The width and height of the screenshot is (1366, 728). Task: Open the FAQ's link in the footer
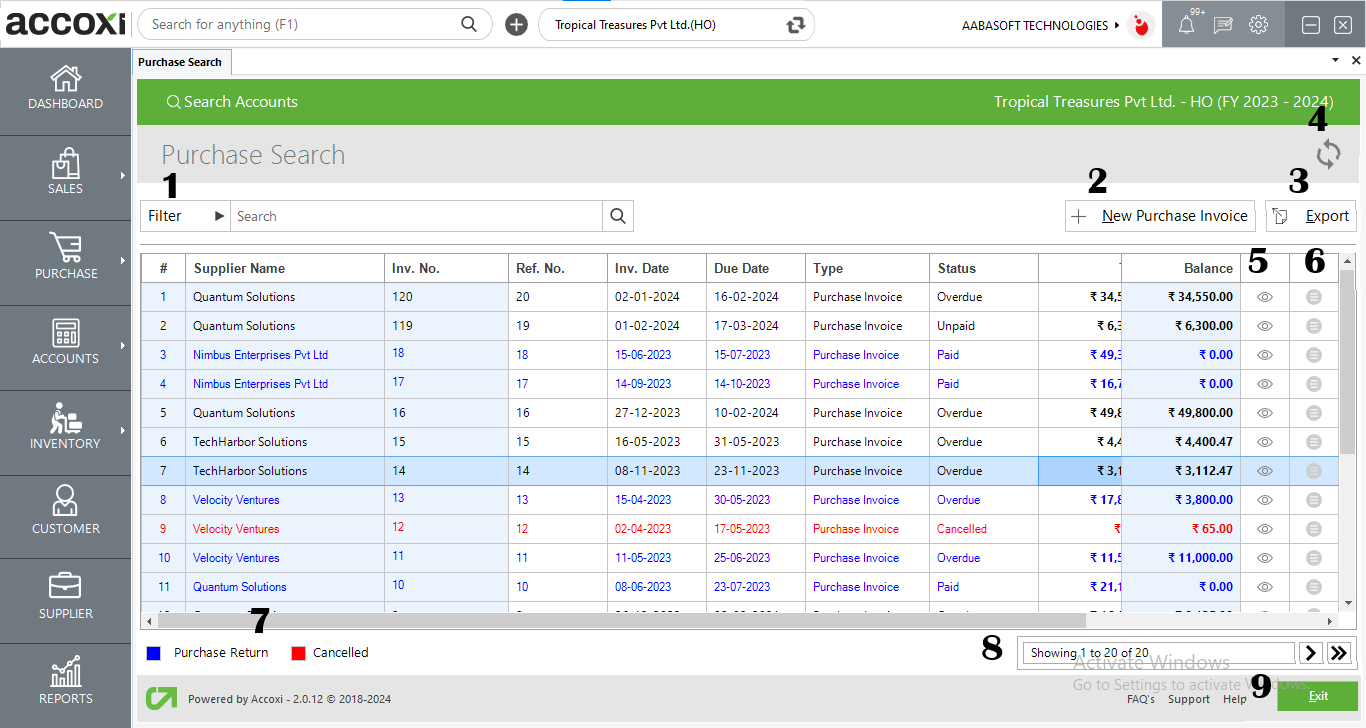click(x=1141, y=699)
